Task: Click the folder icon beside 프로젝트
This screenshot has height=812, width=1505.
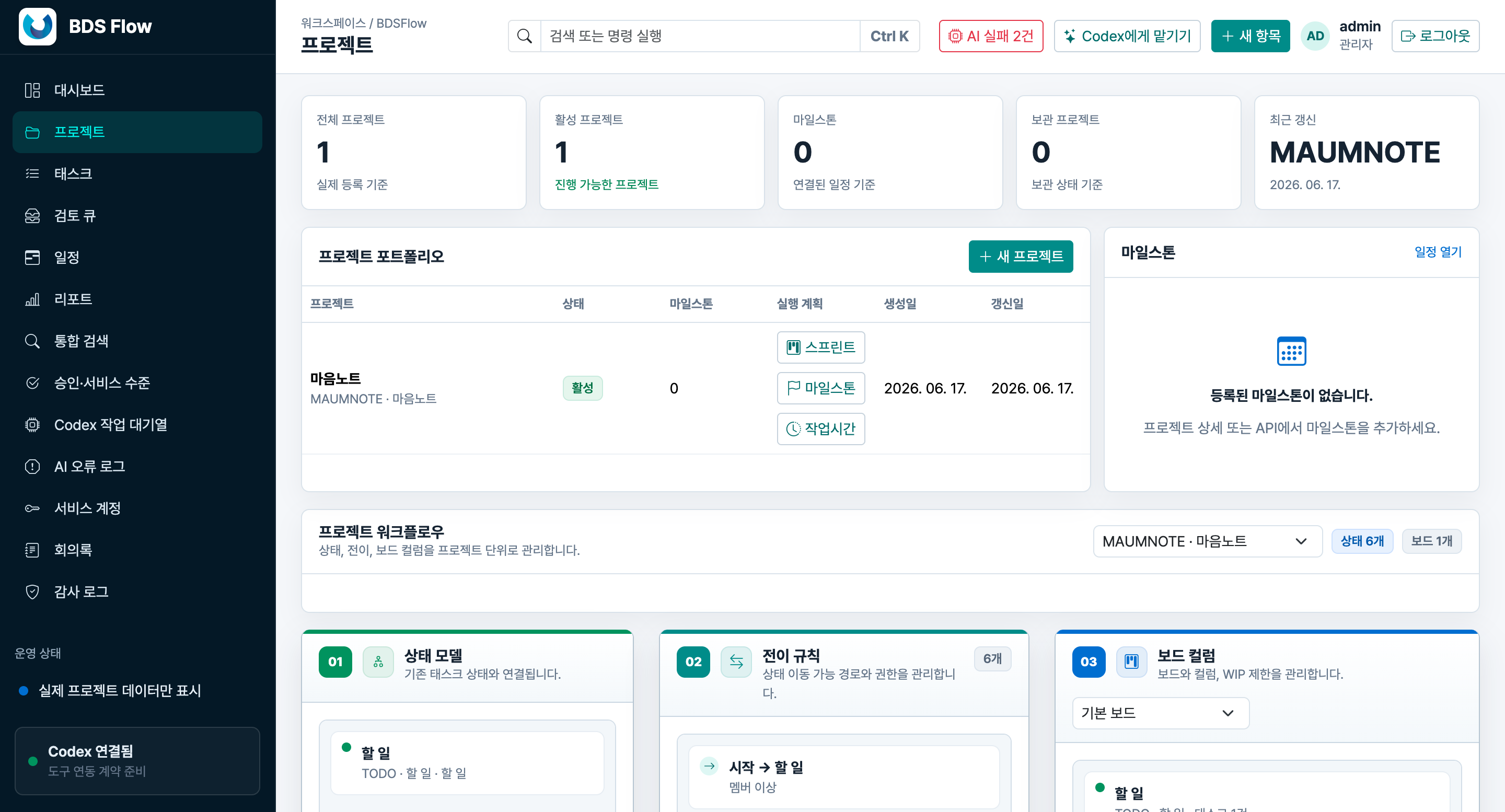Action: point(32,132)
